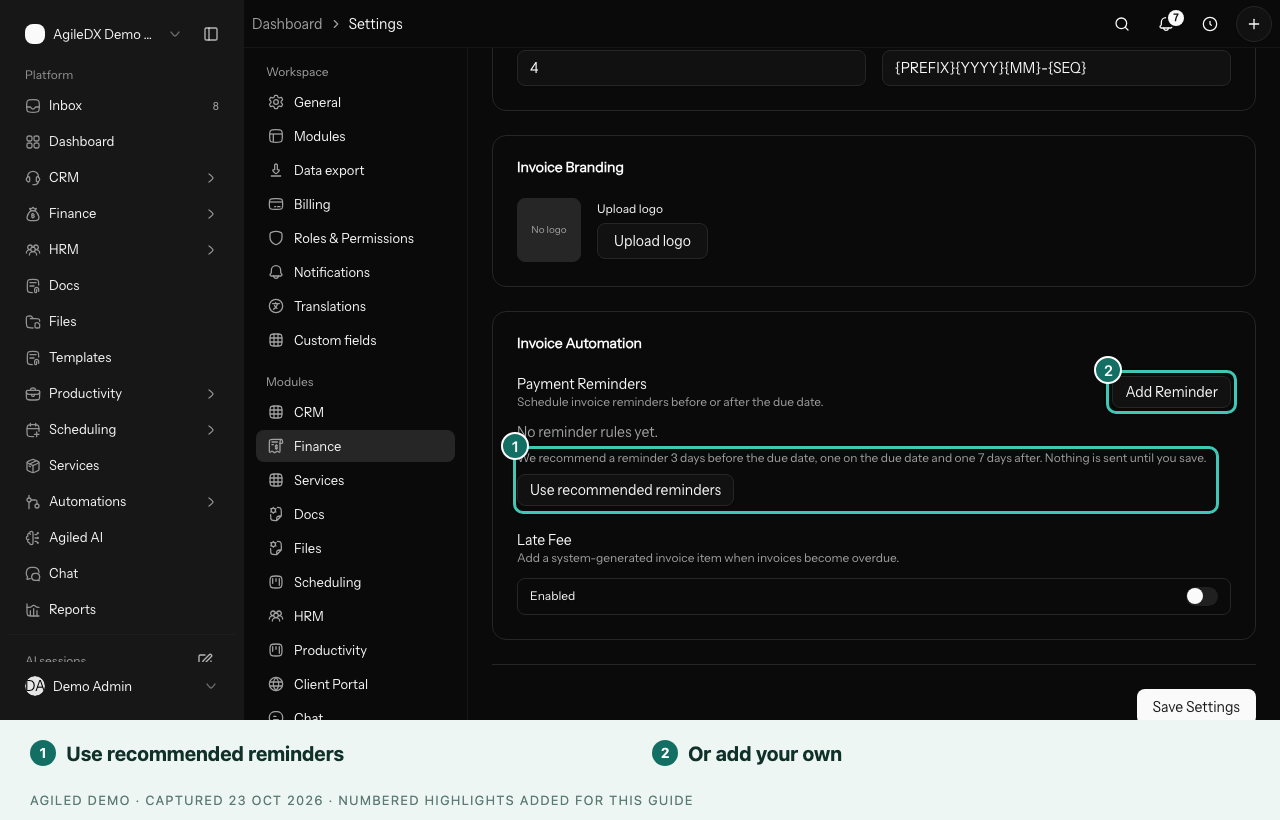Click the plus quick-create icon
Screen dimensions: 1280x820
pos(1254,24)
